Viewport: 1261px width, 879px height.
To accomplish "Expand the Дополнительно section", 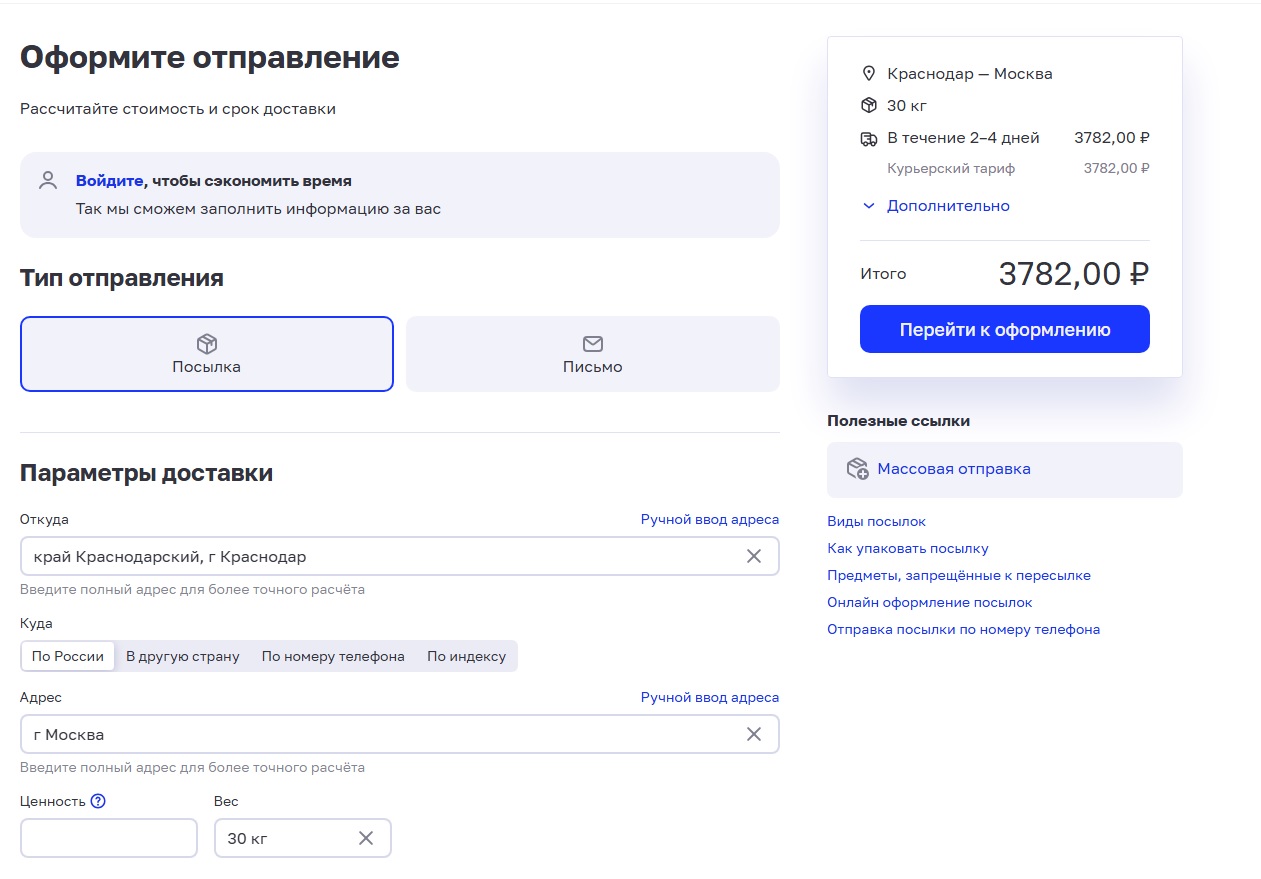I will [936, 206].
